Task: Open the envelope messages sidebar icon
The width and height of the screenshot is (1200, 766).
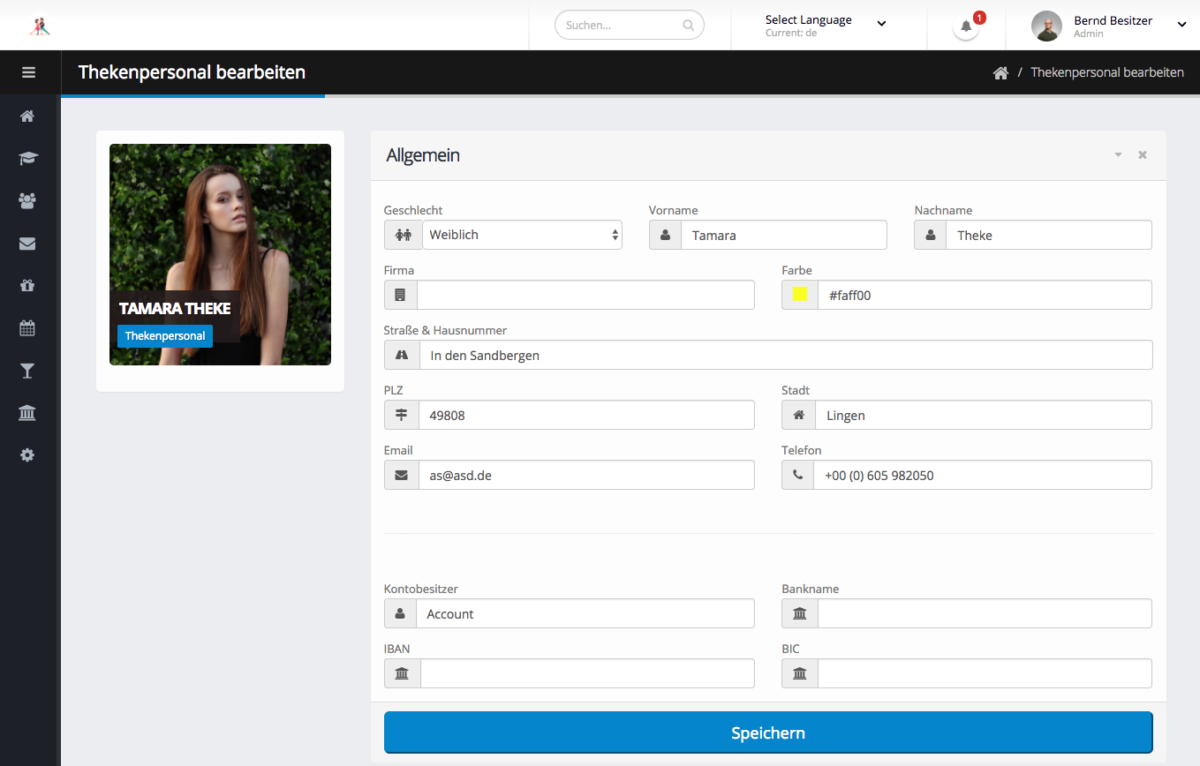Action: [27, 243]
